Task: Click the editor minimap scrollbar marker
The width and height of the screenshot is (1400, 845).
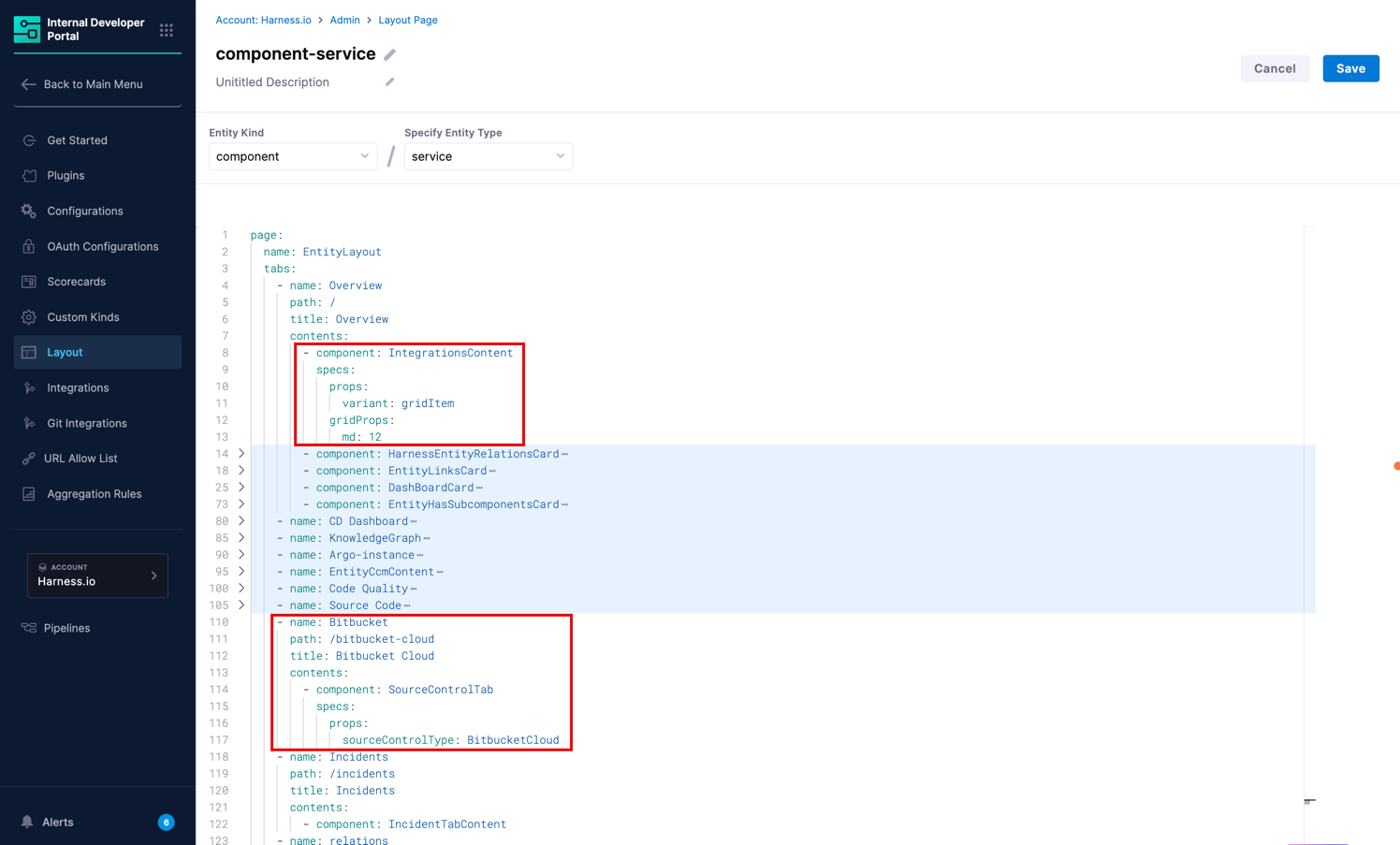Action: [x=1309, y=801]
